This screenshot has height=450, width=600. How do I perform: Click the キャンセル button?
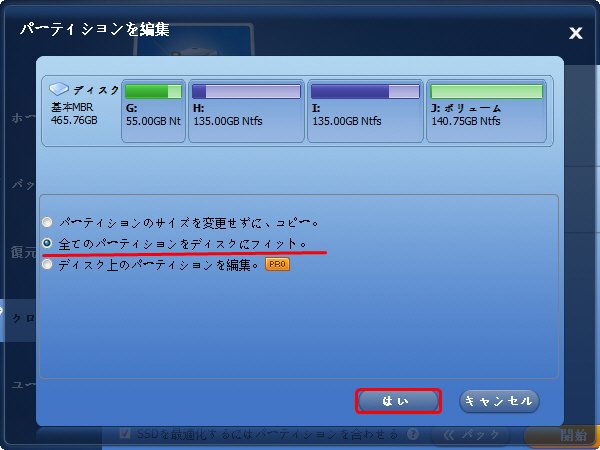[x=499, y=401]
